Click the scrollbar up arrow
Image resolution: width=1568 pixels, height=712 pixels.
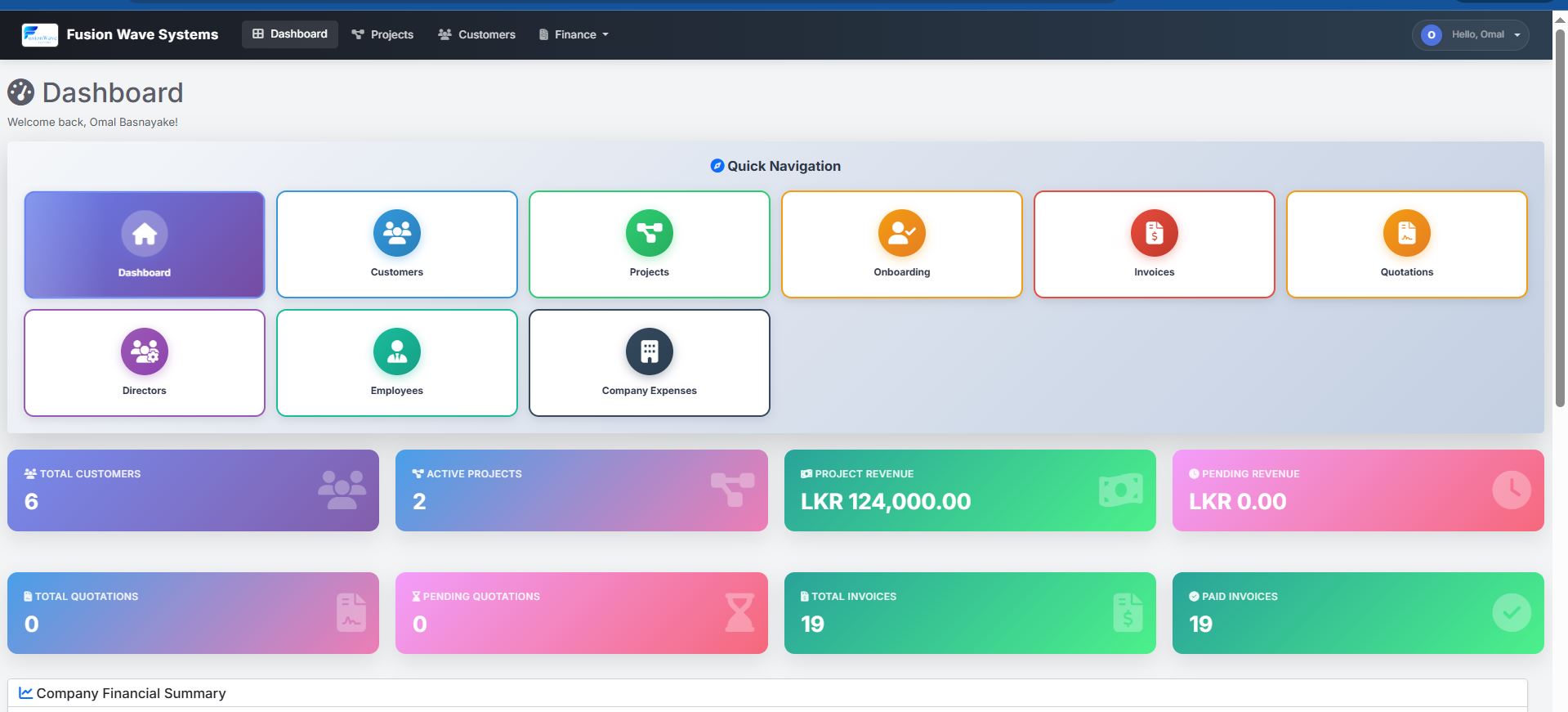pyautogui.click(x=1560, y=20)
